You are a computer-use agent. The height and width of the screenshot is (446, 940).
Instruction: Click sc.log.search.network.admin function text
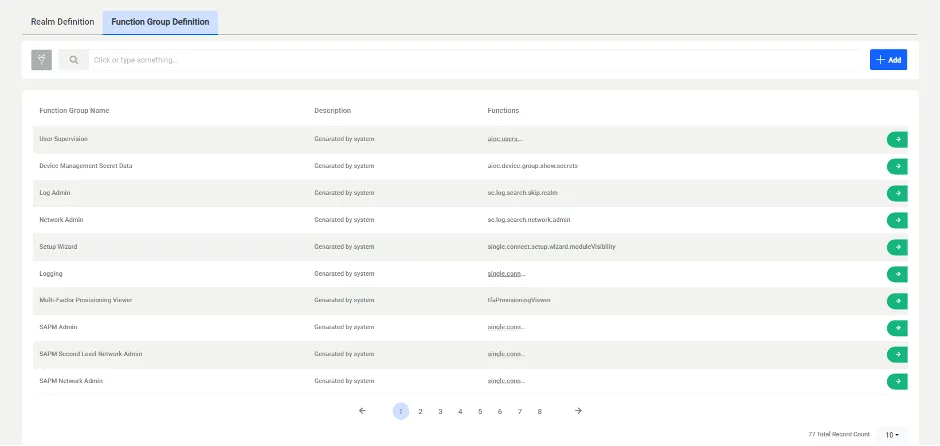529,220
